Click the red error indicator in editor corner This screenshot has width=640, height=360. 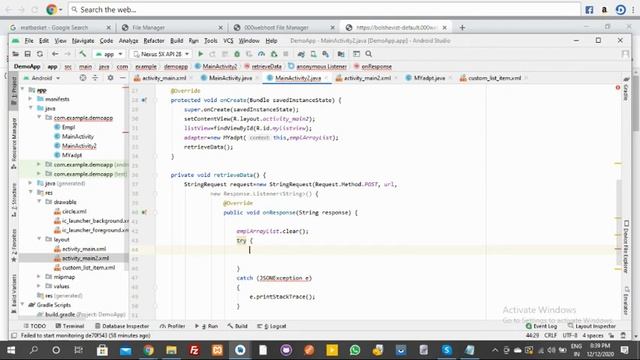pyautogui.click(x=618, y=87)
